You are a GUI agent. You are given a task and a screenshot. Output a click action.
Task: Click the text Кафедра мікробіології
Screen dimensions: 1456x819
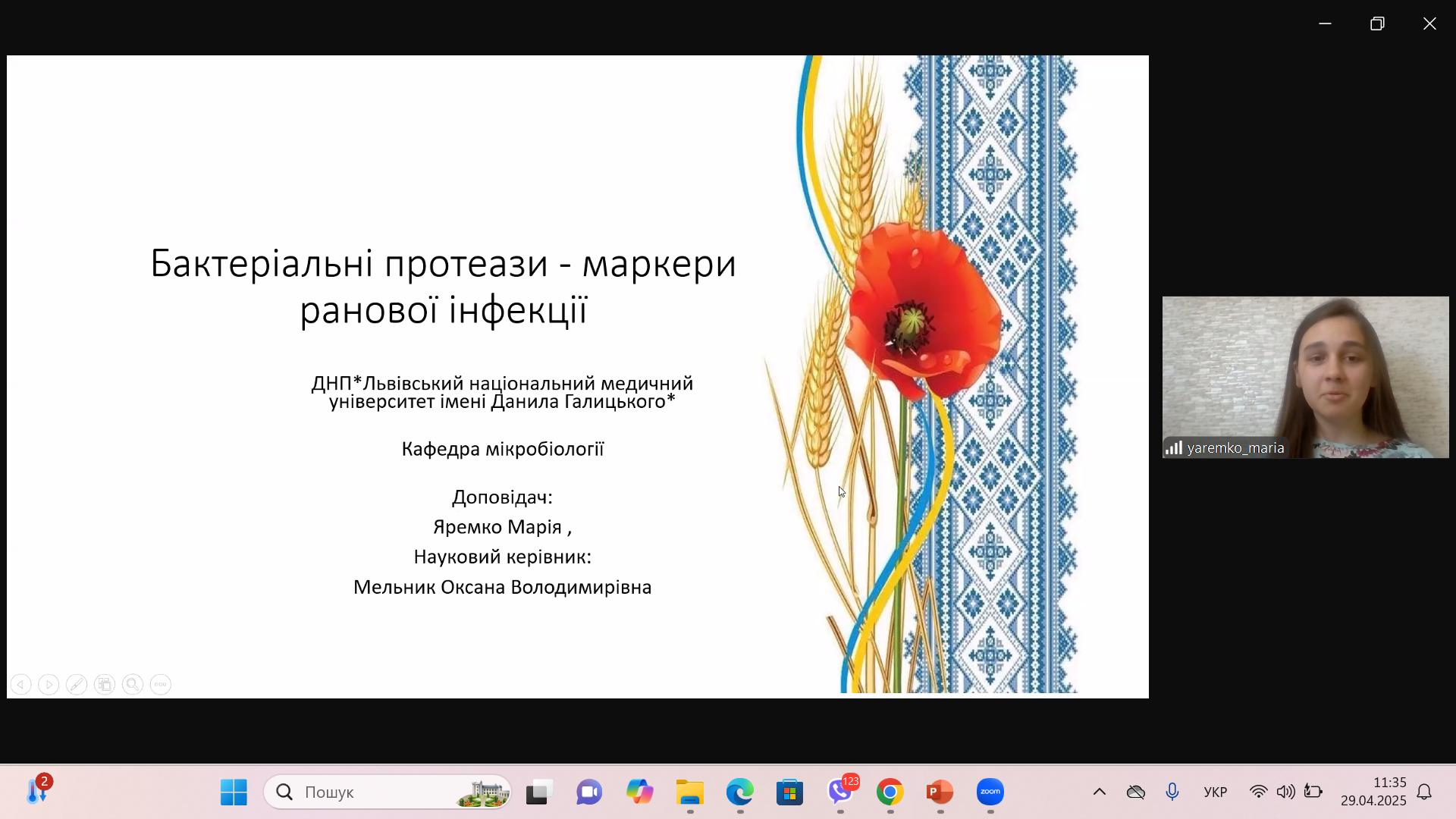pyautogui.click(x=503, y=449)
